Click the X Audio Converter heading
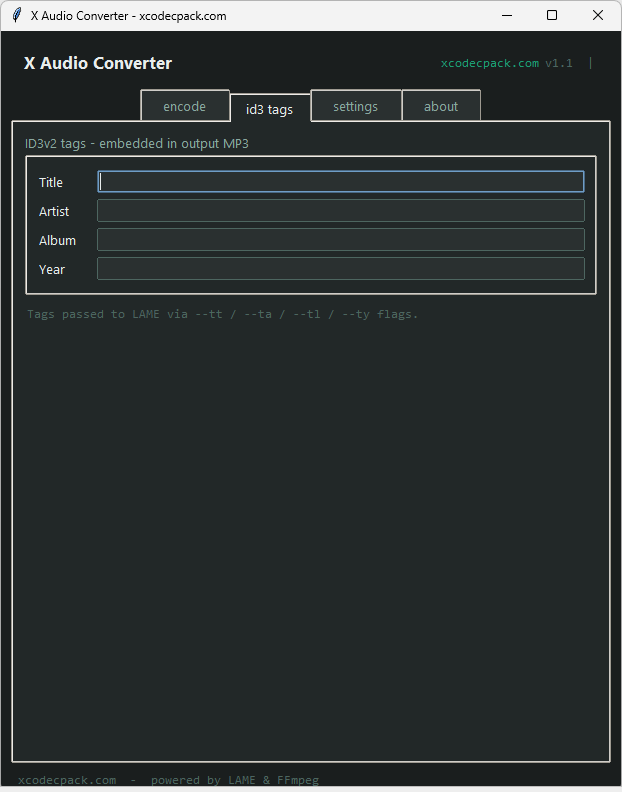 pyautogui.click(x=98, y=63)
